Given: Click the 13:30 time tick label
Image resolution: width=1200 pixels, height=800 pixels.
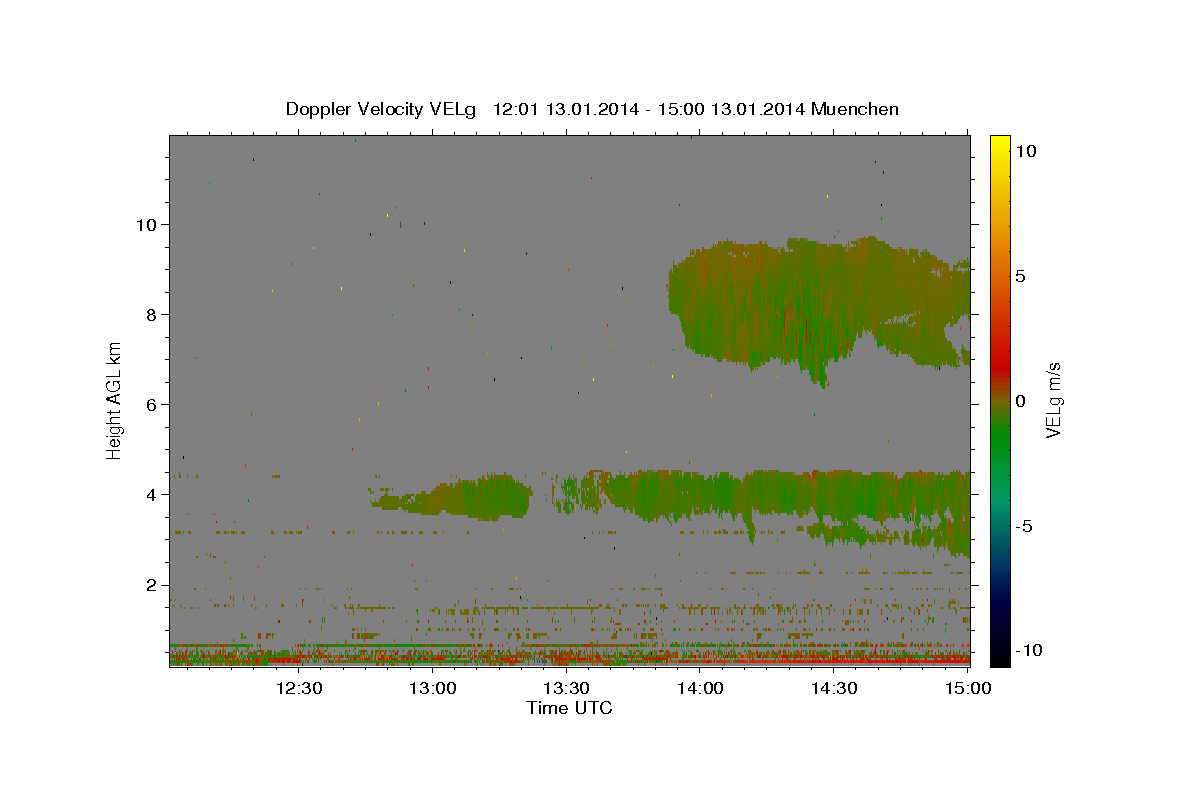Looking at the screenshot, I should click(566, 688).
